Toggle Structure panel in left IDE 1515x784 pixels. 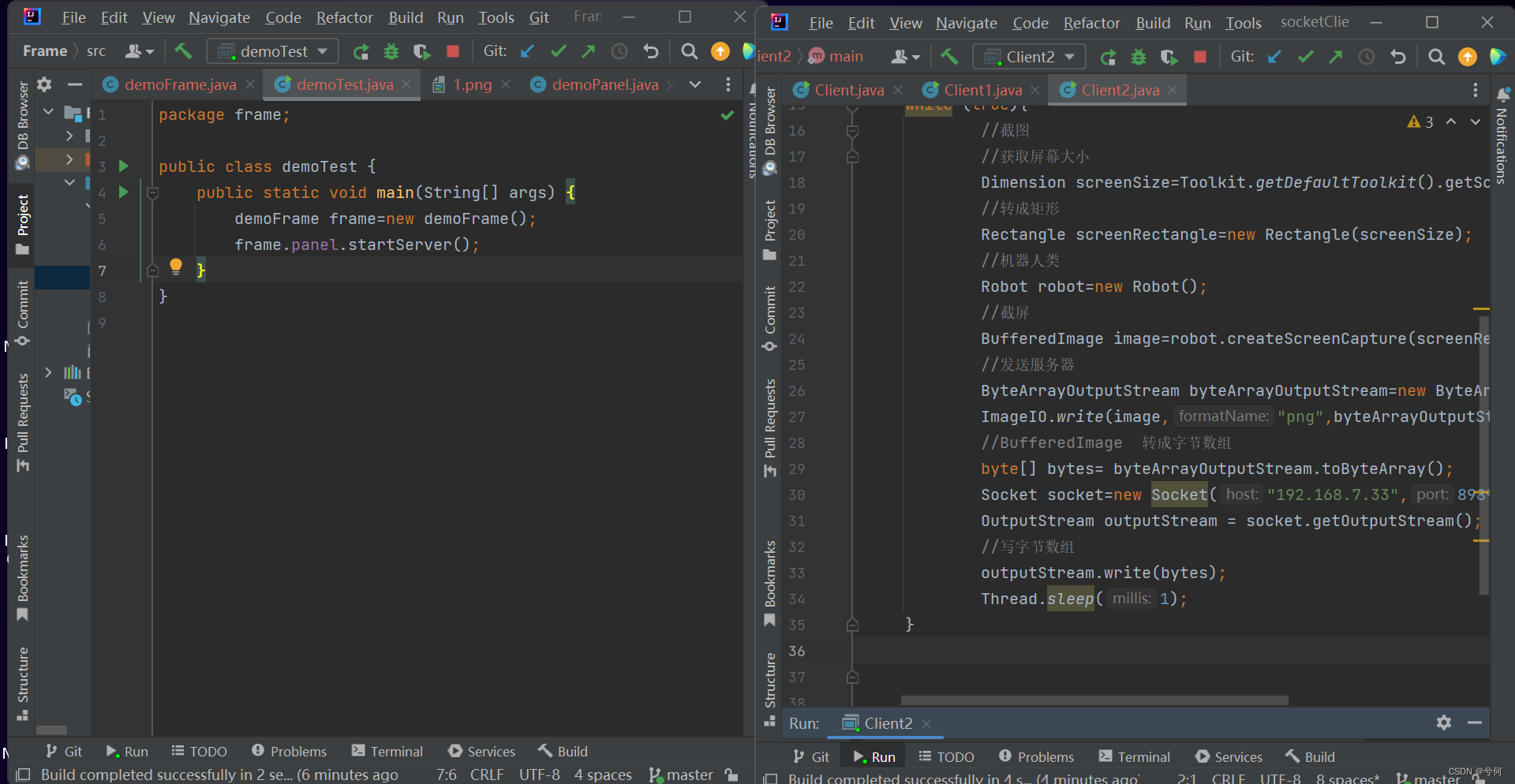[x=22, y=684]
